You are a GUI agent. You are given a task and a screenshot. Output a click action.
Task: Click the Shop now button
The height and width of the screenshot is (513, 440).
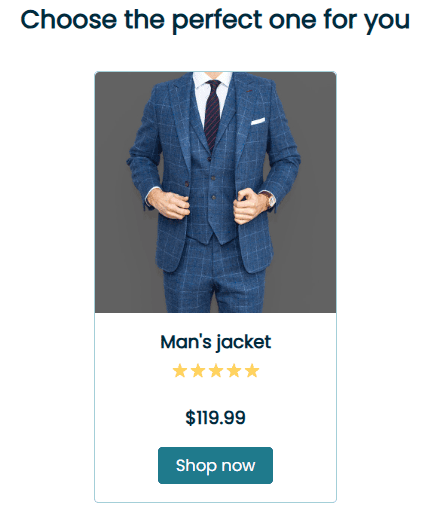tap(215, 465)
